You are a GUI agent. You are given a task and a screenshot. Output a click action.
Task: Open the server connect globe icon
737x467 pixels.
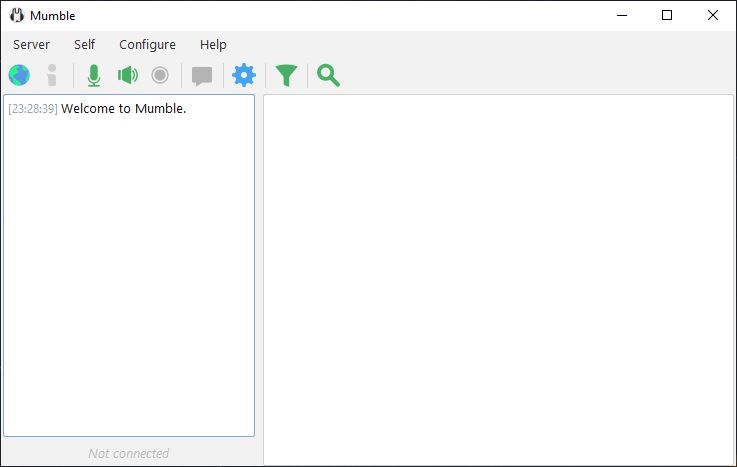pos(19,75)
